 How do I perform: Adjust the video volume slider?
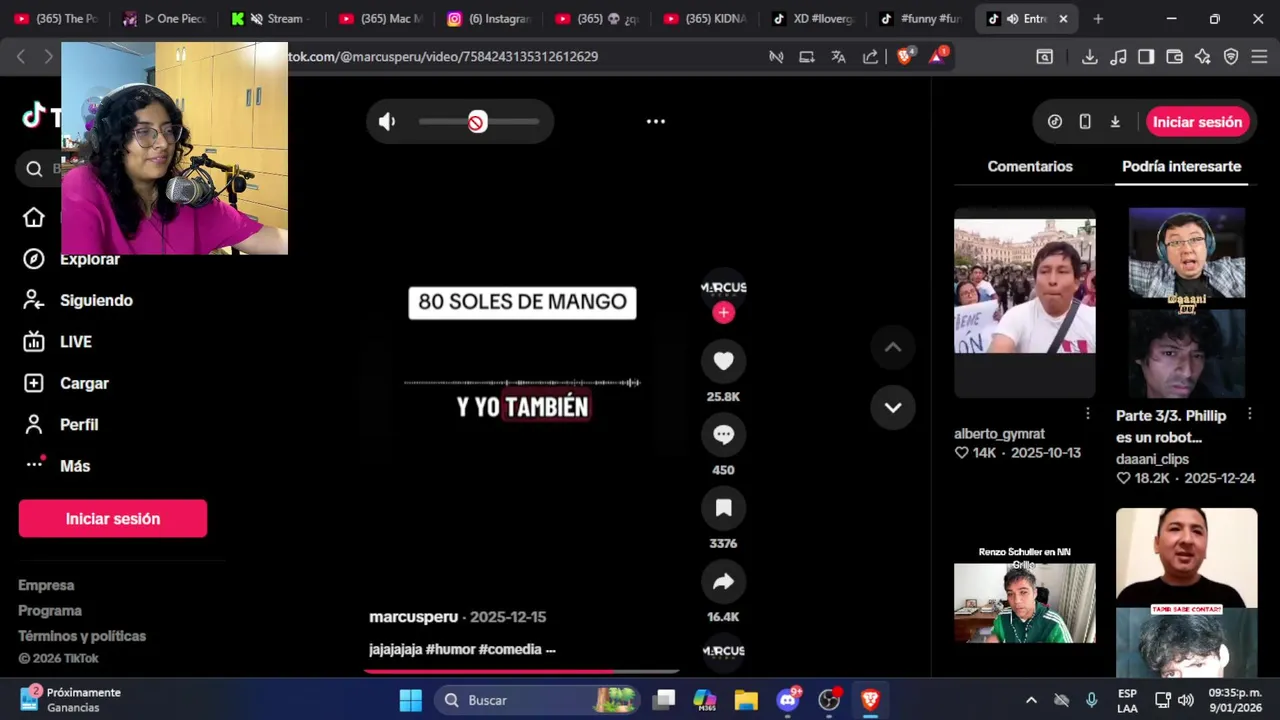[x=479, y=122]
